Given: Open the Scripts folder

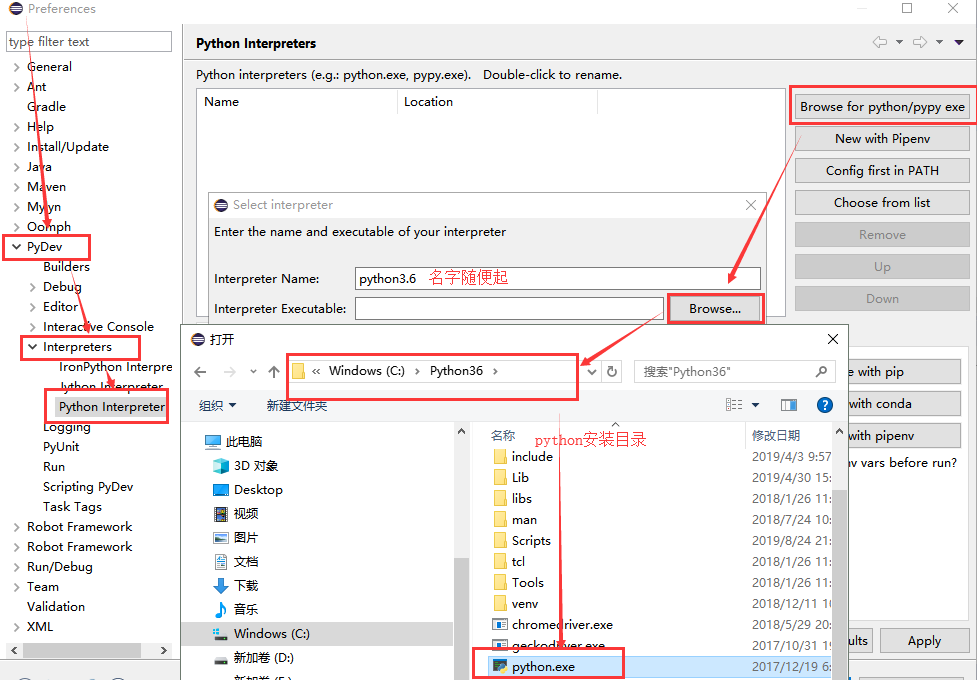Looking at the screenshot, I should point(531,541).
